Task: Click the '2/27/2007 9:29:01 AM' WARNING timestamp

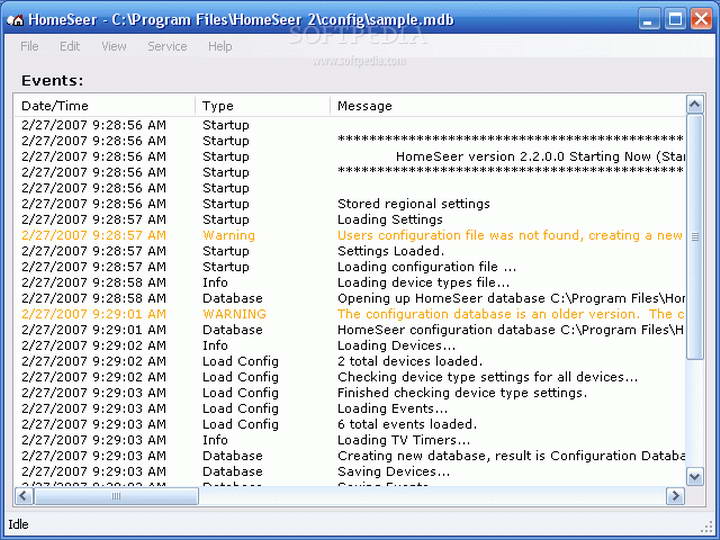Action: tap(94, 314)
